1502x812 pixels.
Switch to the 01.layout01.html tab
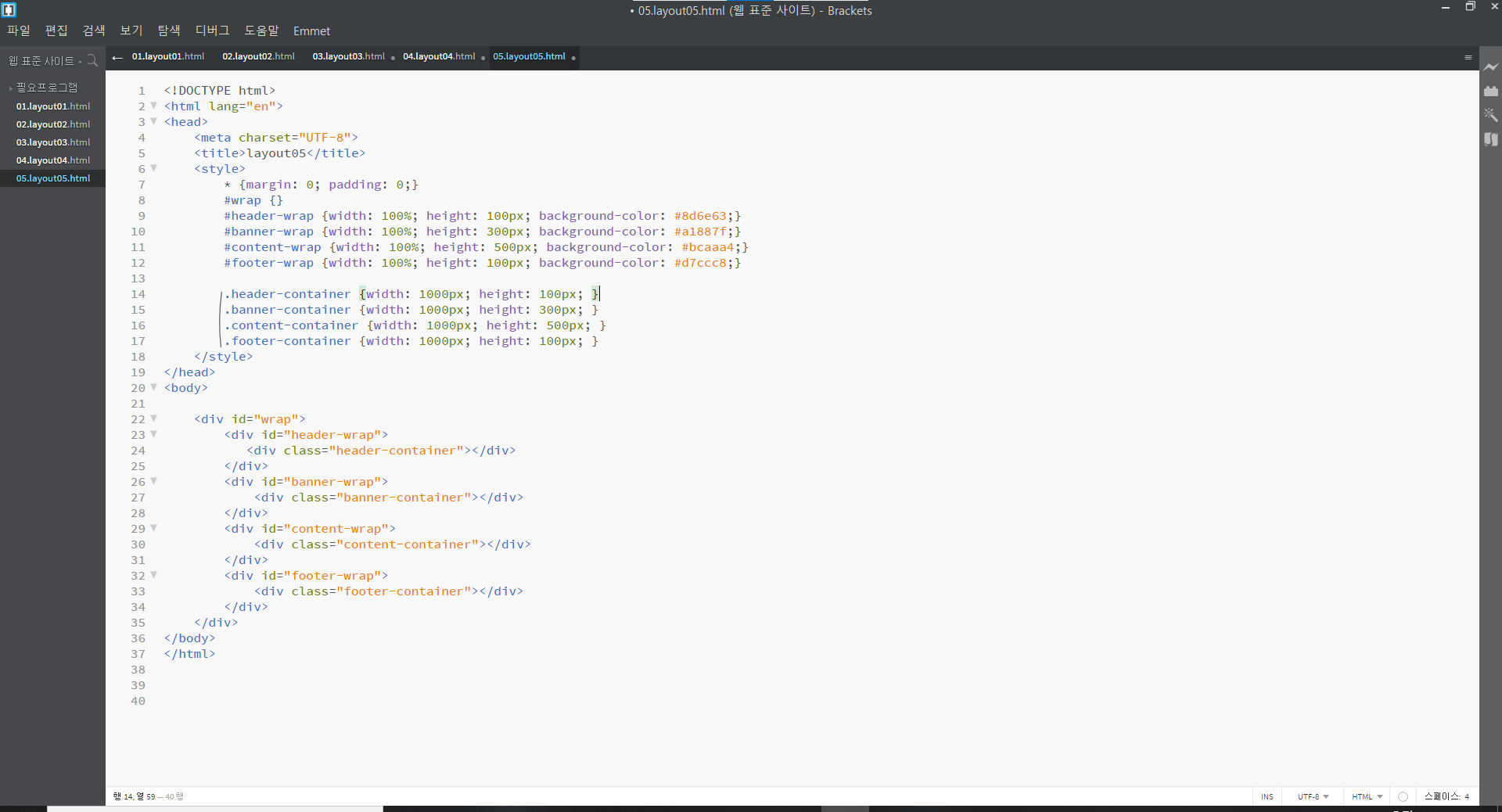tap(168, 56)
